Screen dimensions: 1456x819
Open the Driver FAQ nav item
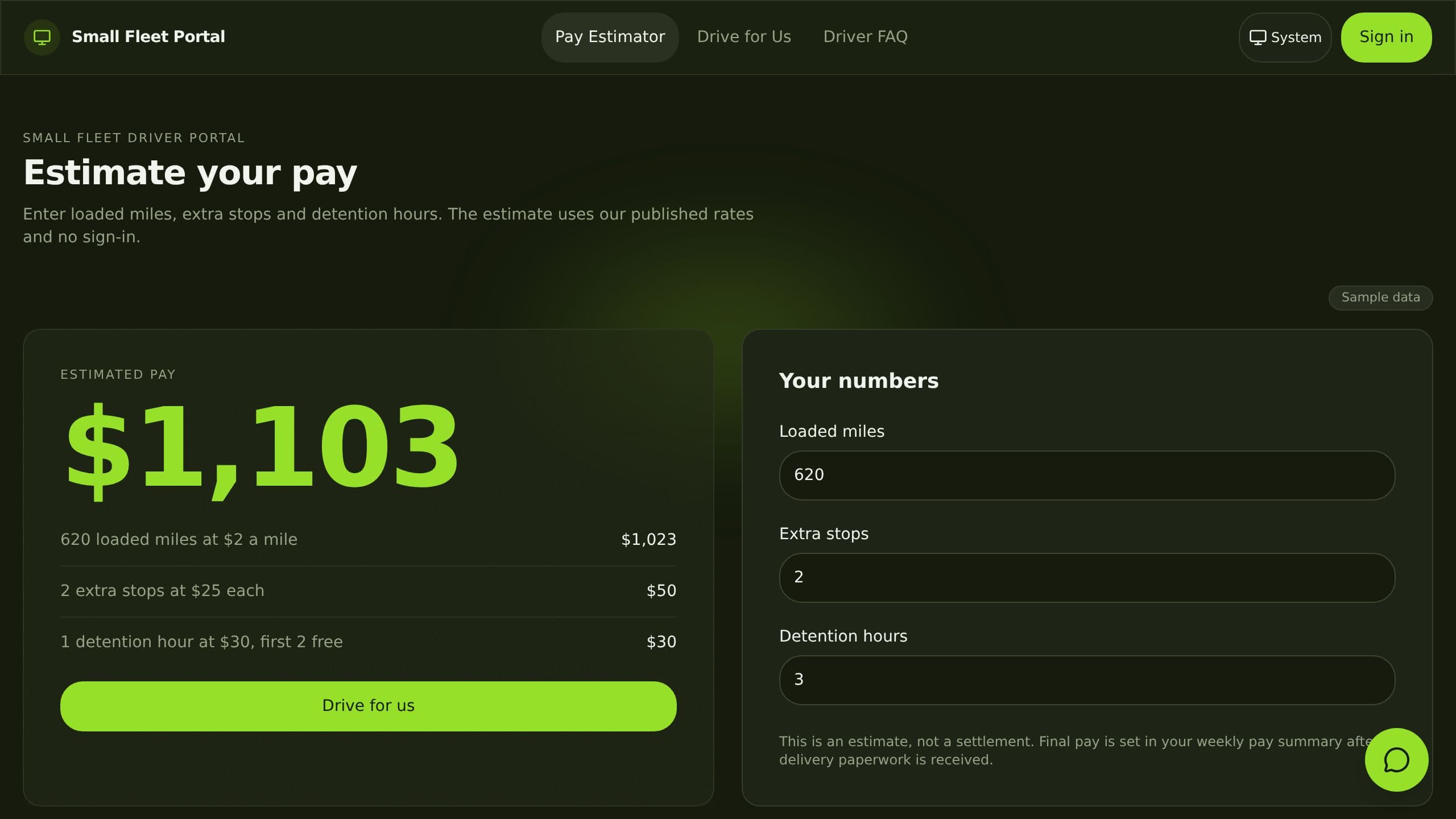pos(865,37)
